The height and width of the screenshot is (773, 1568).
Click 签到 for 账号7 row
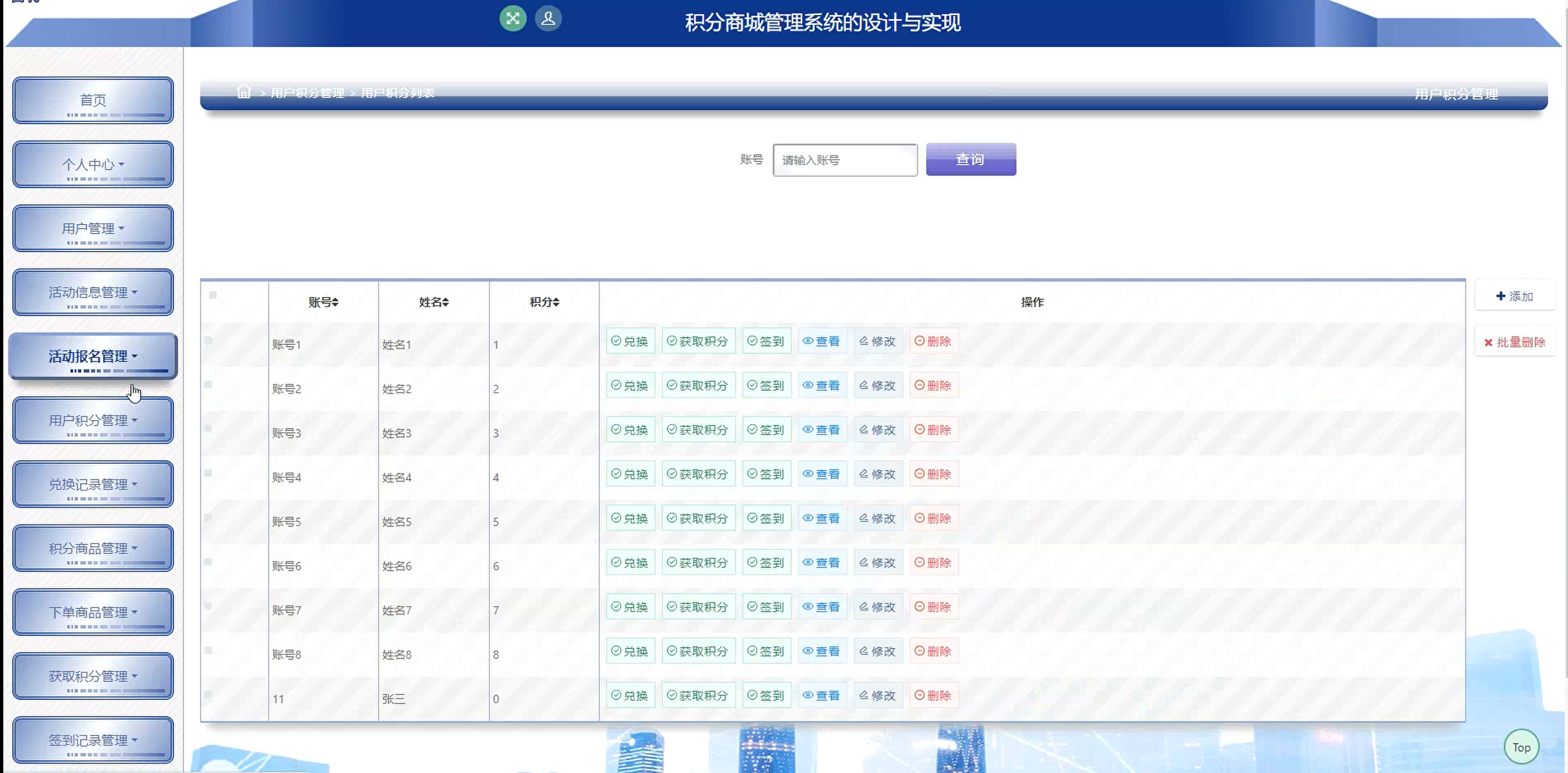click(x=766, y=607)
